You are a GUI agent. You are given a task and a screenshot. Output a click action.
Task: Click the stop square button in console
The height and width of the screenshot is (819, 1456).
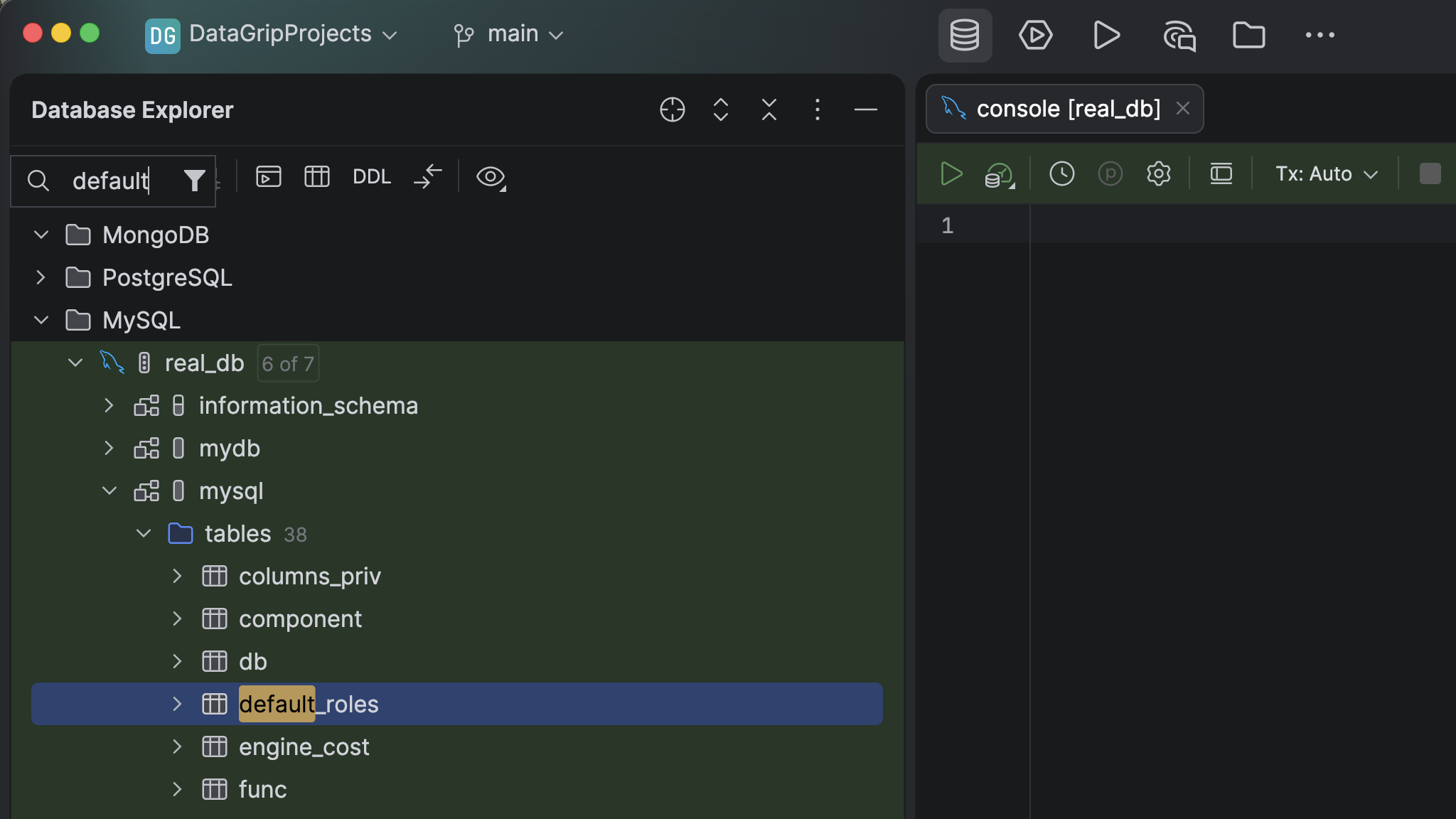pos(1430,173)
